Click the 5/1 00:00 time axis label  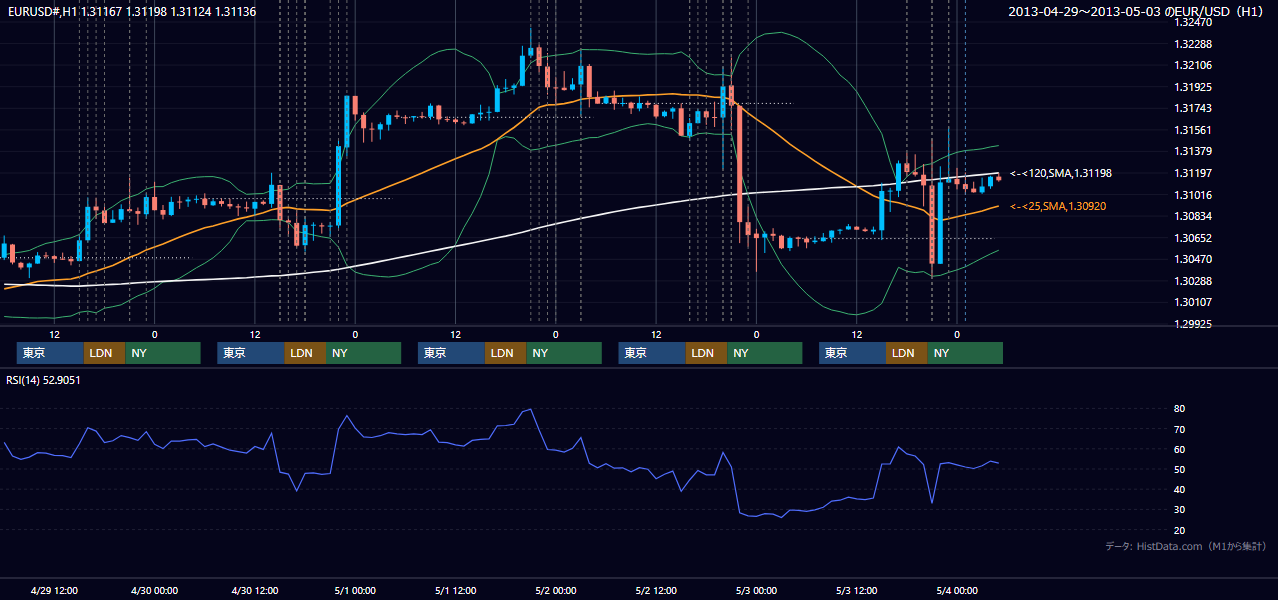[355, 590]
